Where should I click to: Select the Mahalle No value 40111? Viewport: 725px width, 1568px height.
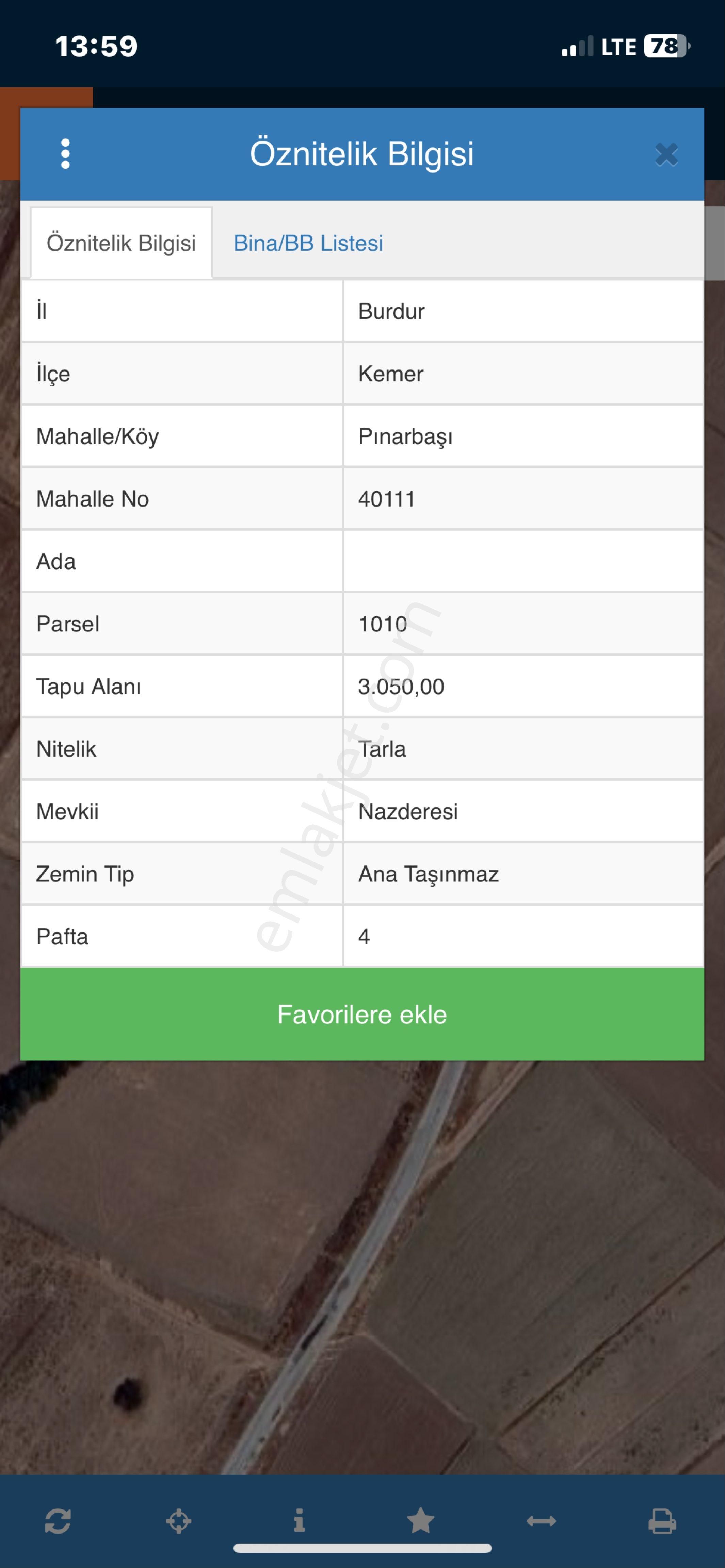[x=386, y=499]
